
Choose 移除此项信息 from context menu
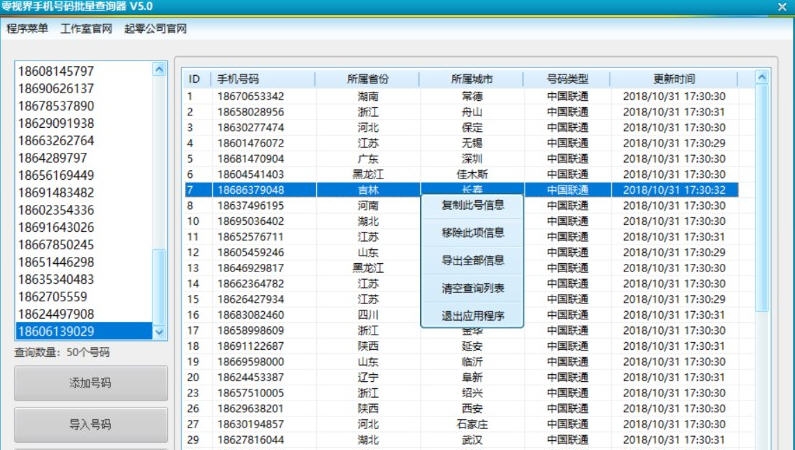473,233
